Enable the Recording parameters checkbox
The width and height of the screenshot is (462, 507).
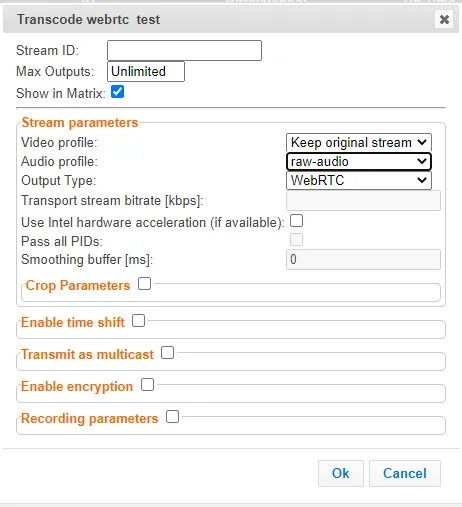pyautogui.click(x=172, y=417)
